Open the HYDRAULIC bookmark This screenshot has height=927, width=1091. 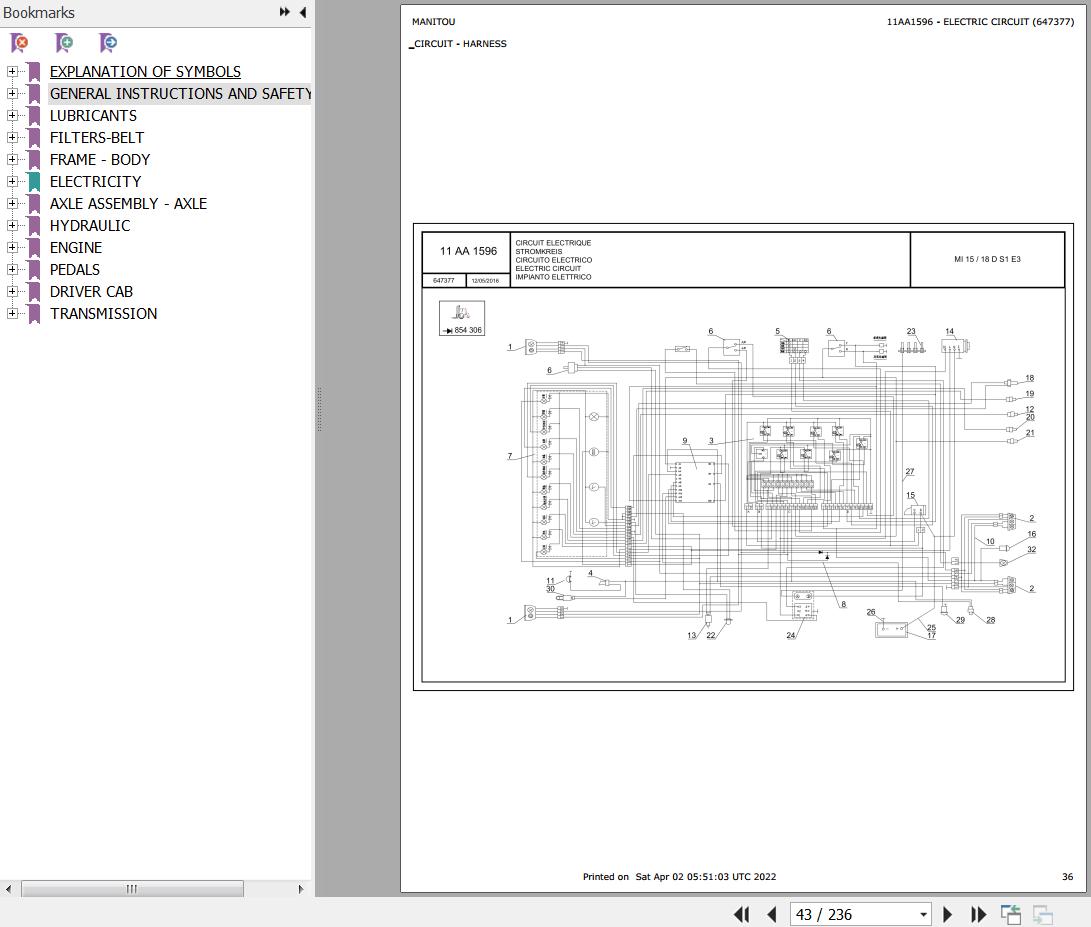[90, 226]
